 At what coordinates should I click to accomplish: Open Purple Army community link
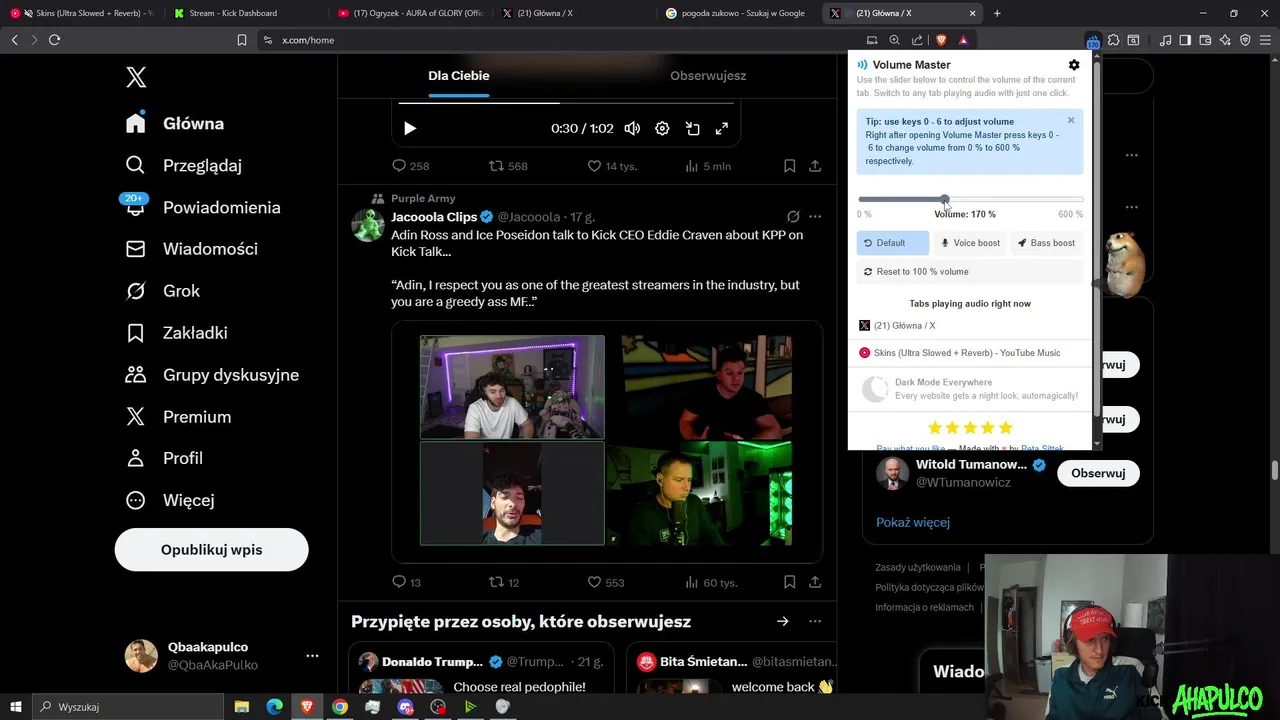[x=423, y=198]
